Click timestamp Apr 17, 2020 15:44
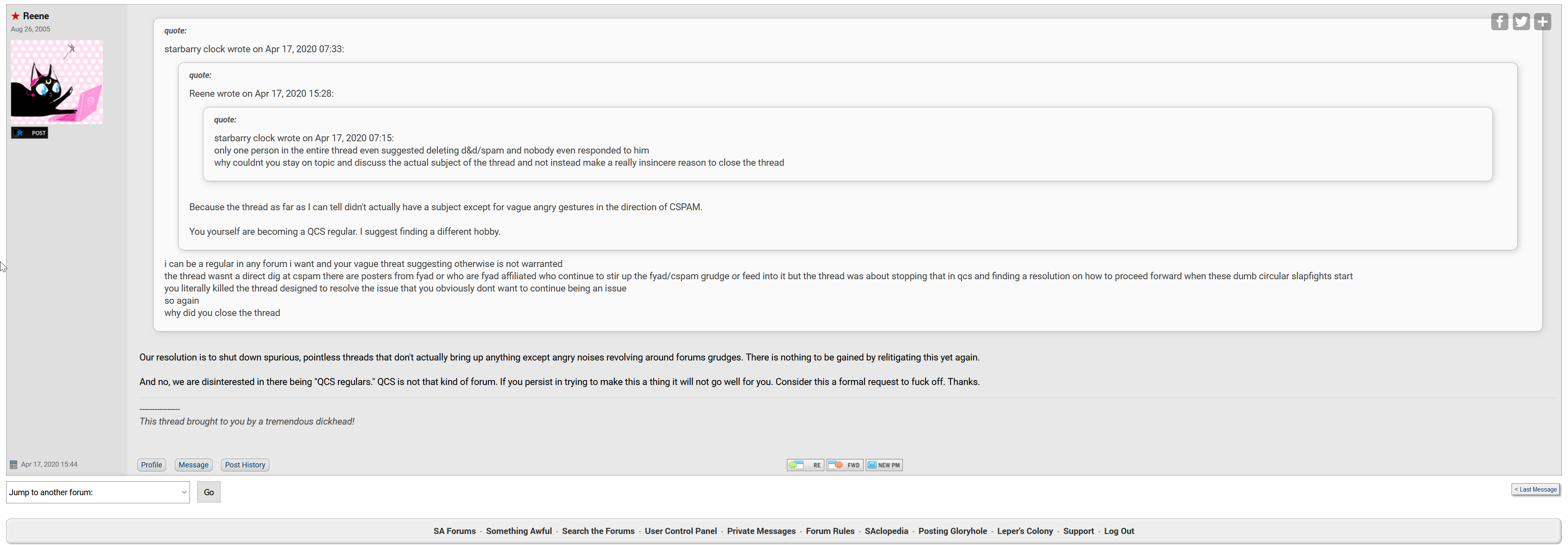Viewport: 1568px width, 545px height. [x=49, y=465]
